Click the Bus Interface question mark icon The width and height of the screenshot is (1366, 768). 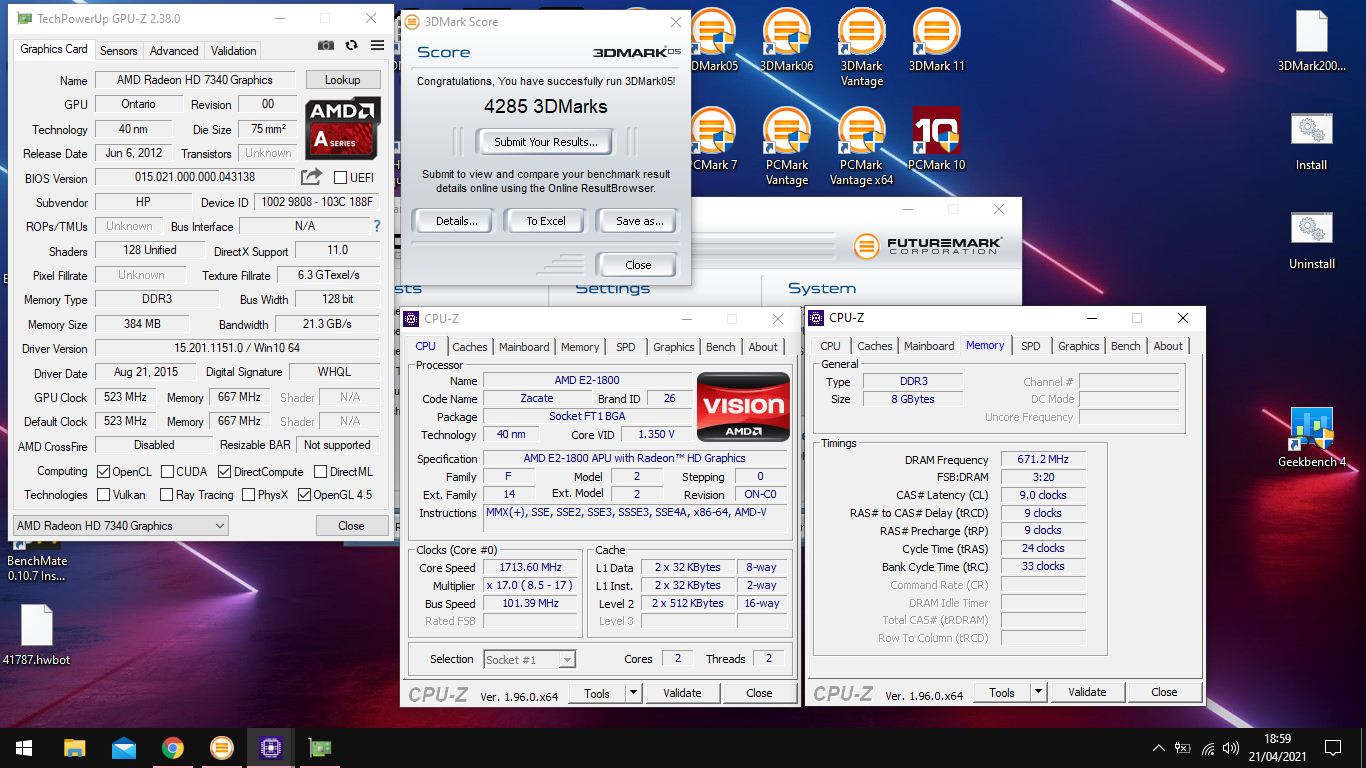377,226
